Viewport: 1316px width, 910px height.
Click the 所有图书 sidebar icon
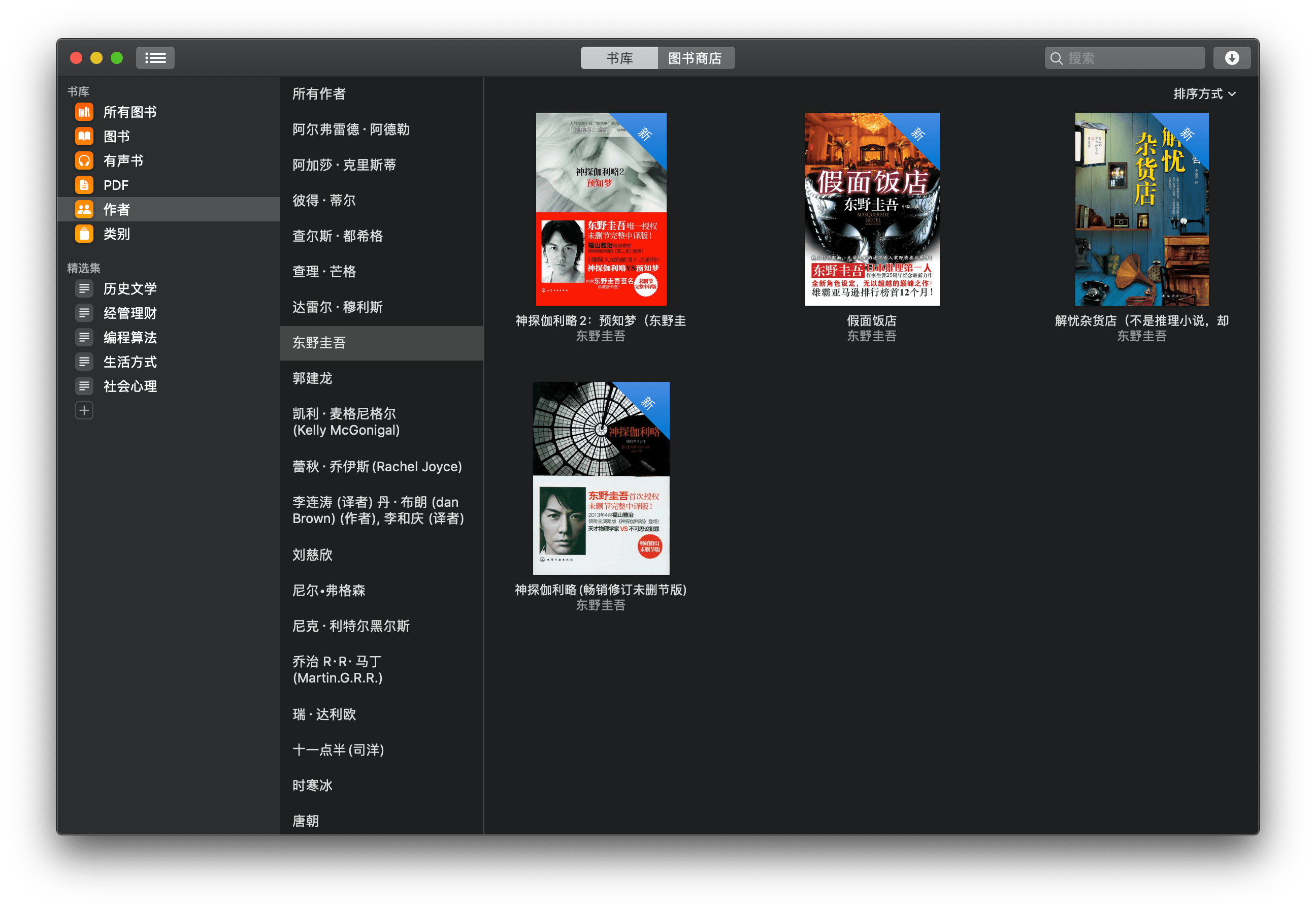tap(84, 112)
